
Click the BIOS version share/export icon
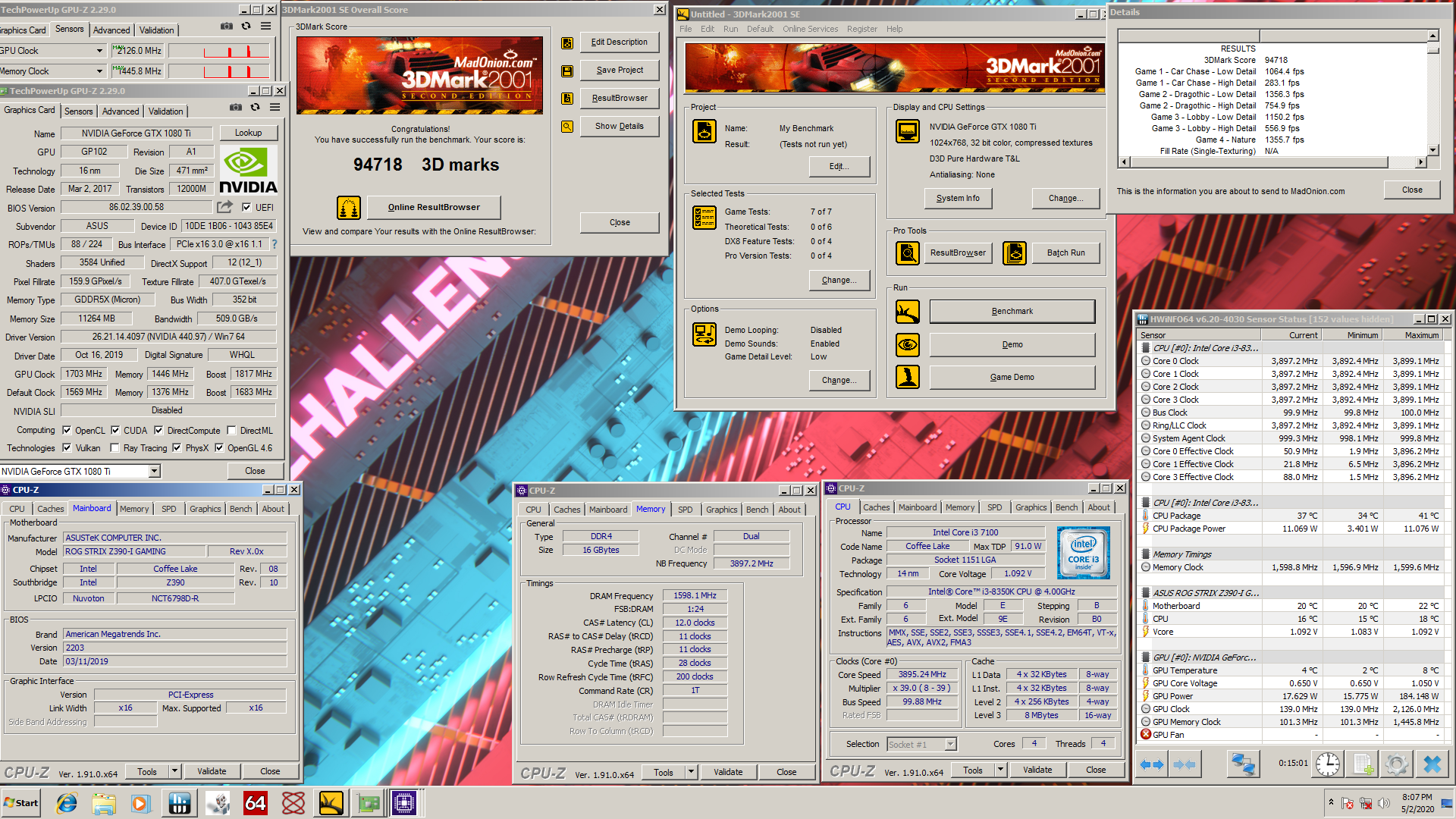(x=224, y=206)
